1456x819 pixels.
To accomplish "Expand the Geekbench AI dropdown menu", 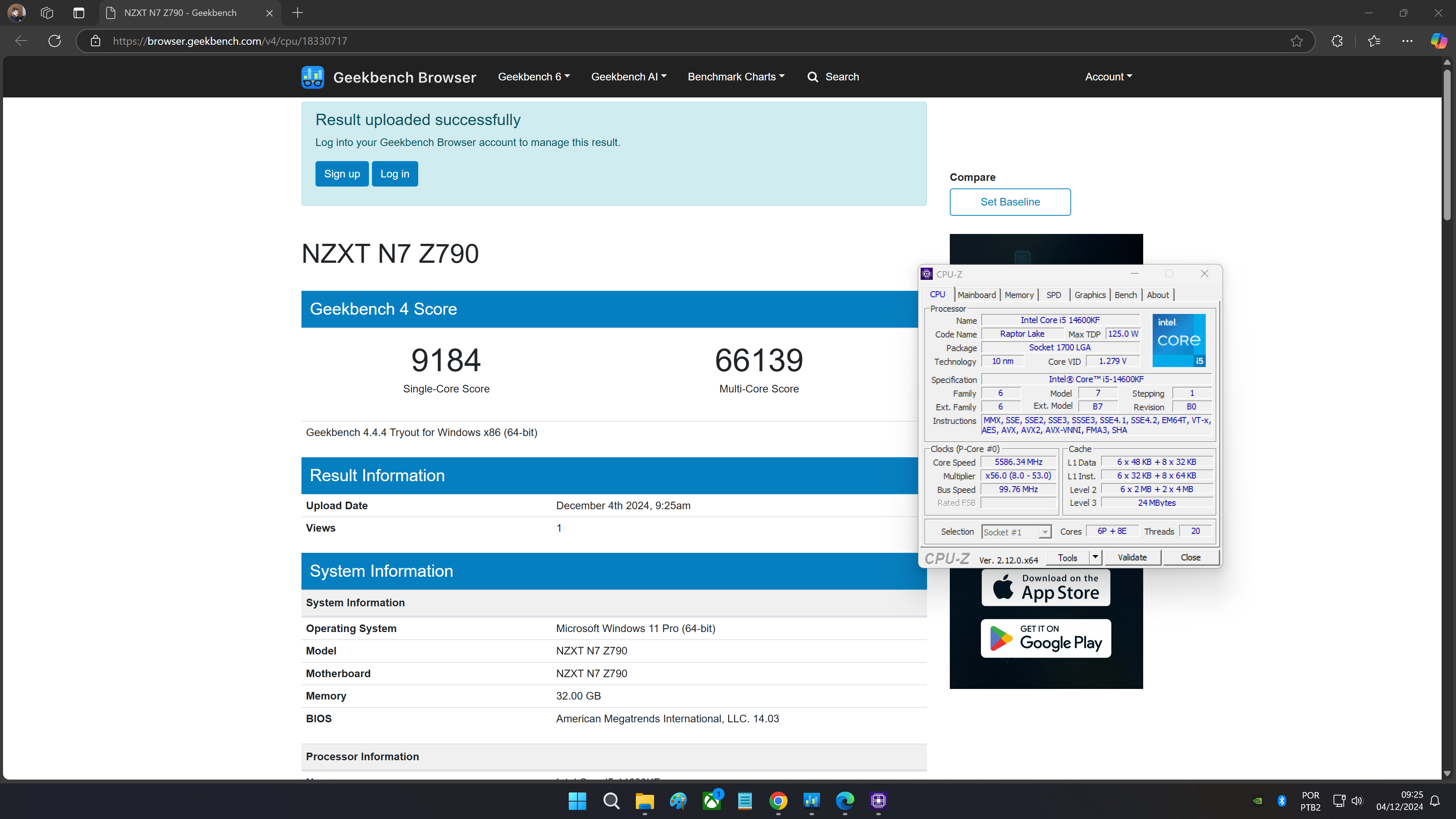I will point(629,77).
